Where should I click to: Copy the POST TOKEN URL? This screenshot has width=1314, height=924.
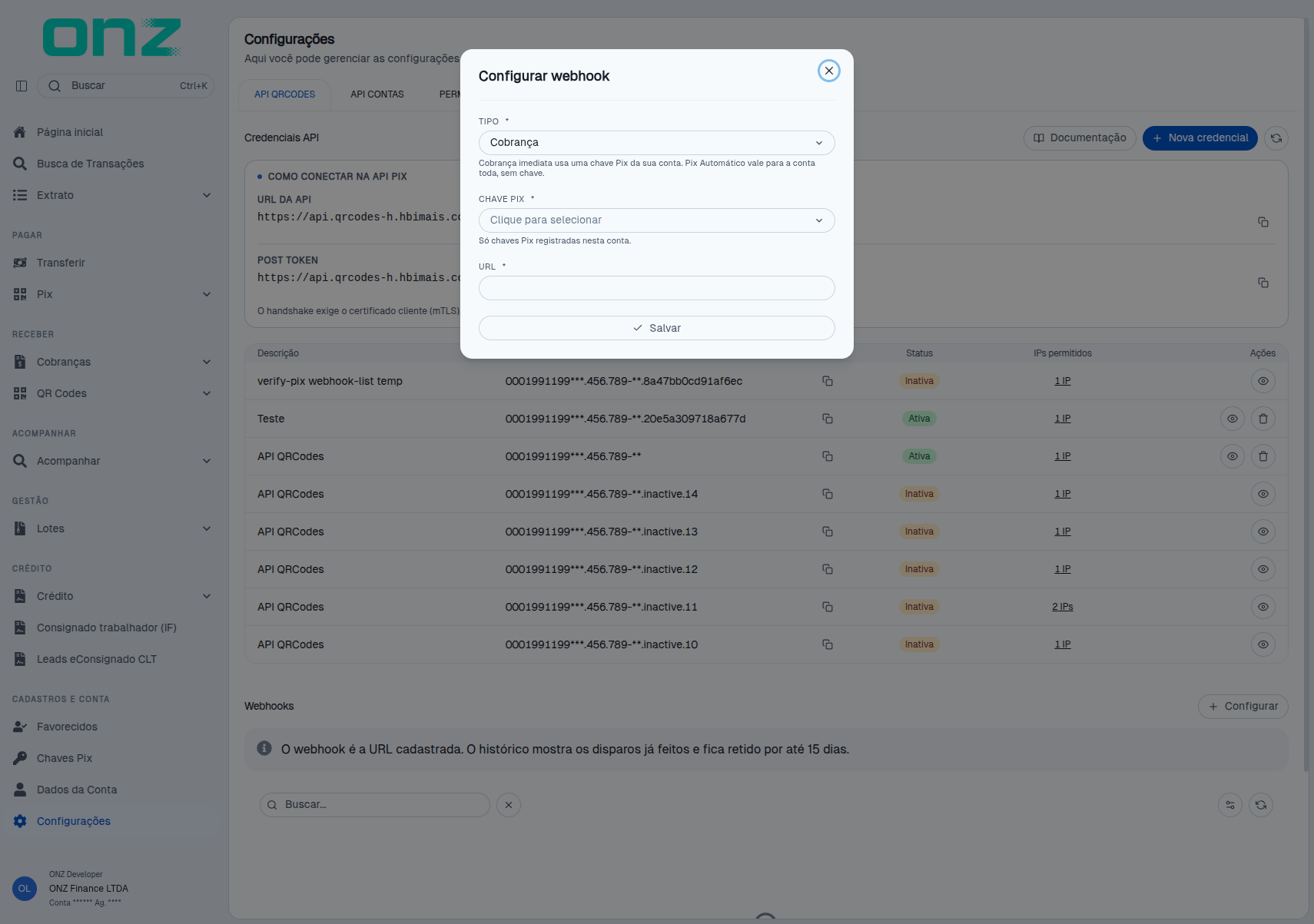click(1263, 283)
